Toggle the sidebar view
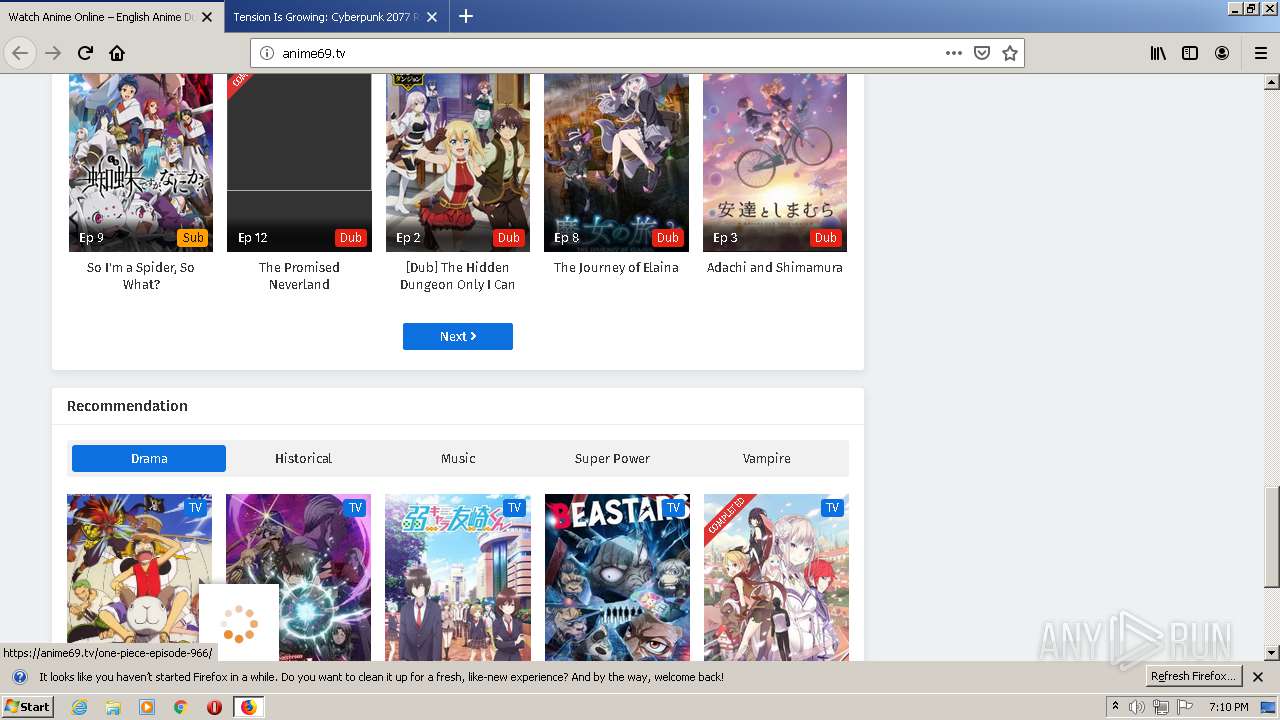 [x=1190, y=53]
